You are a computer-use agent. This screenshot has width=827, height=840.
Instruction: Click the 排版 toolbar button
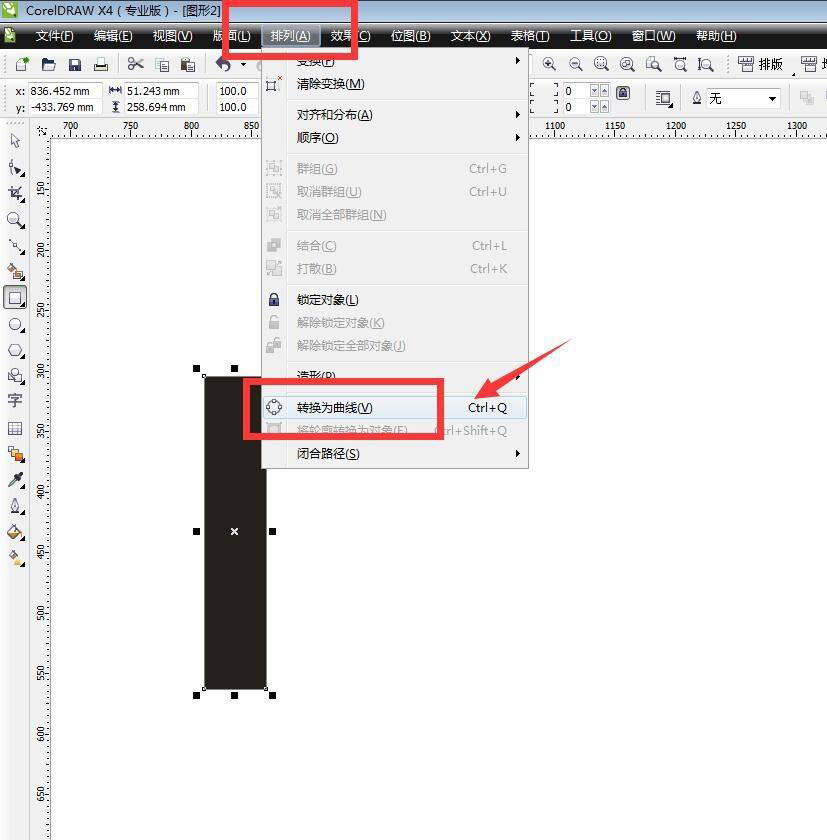click(761, 64)
